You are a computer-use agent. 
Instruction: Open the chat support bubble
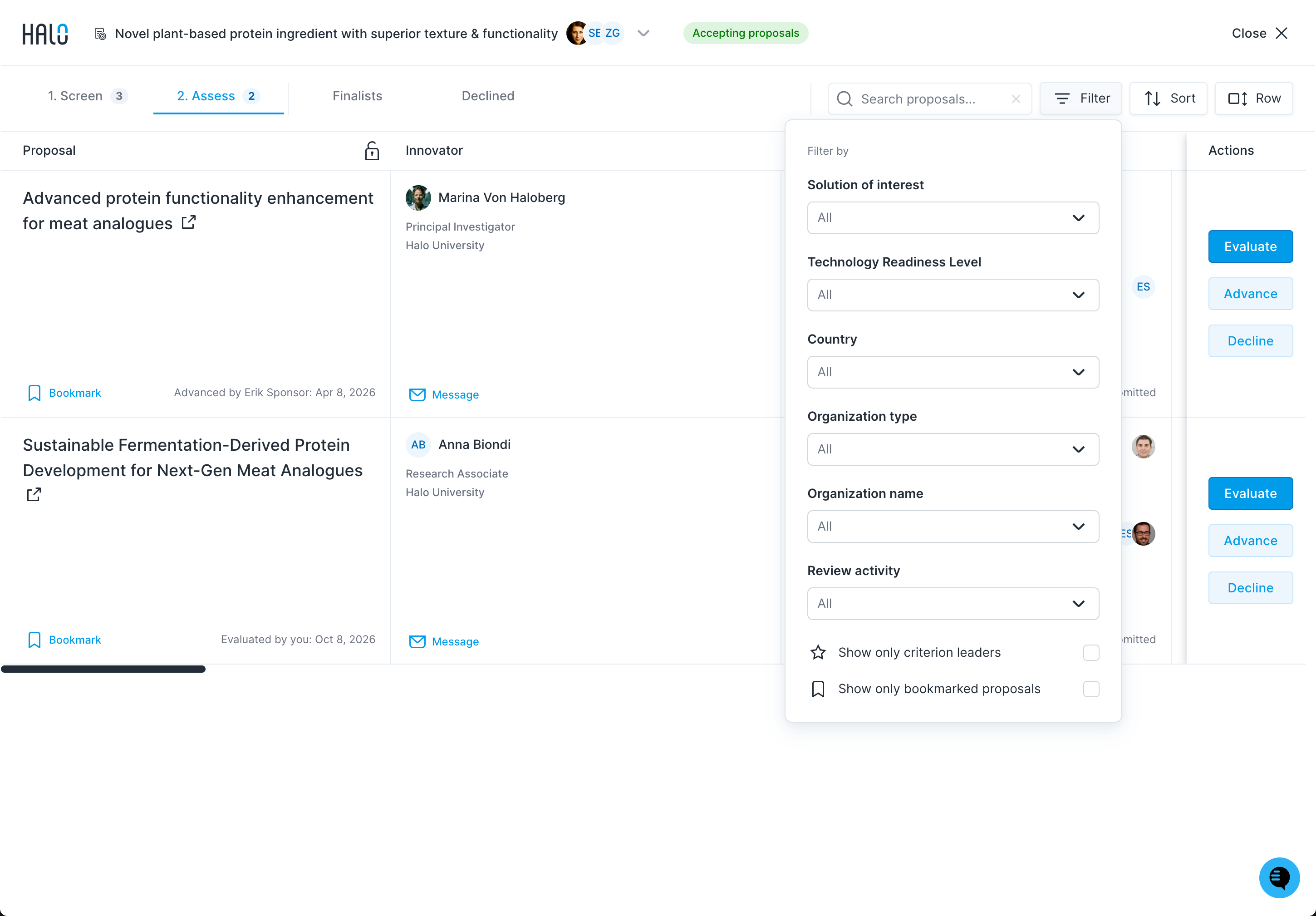tap(1279, 877)
